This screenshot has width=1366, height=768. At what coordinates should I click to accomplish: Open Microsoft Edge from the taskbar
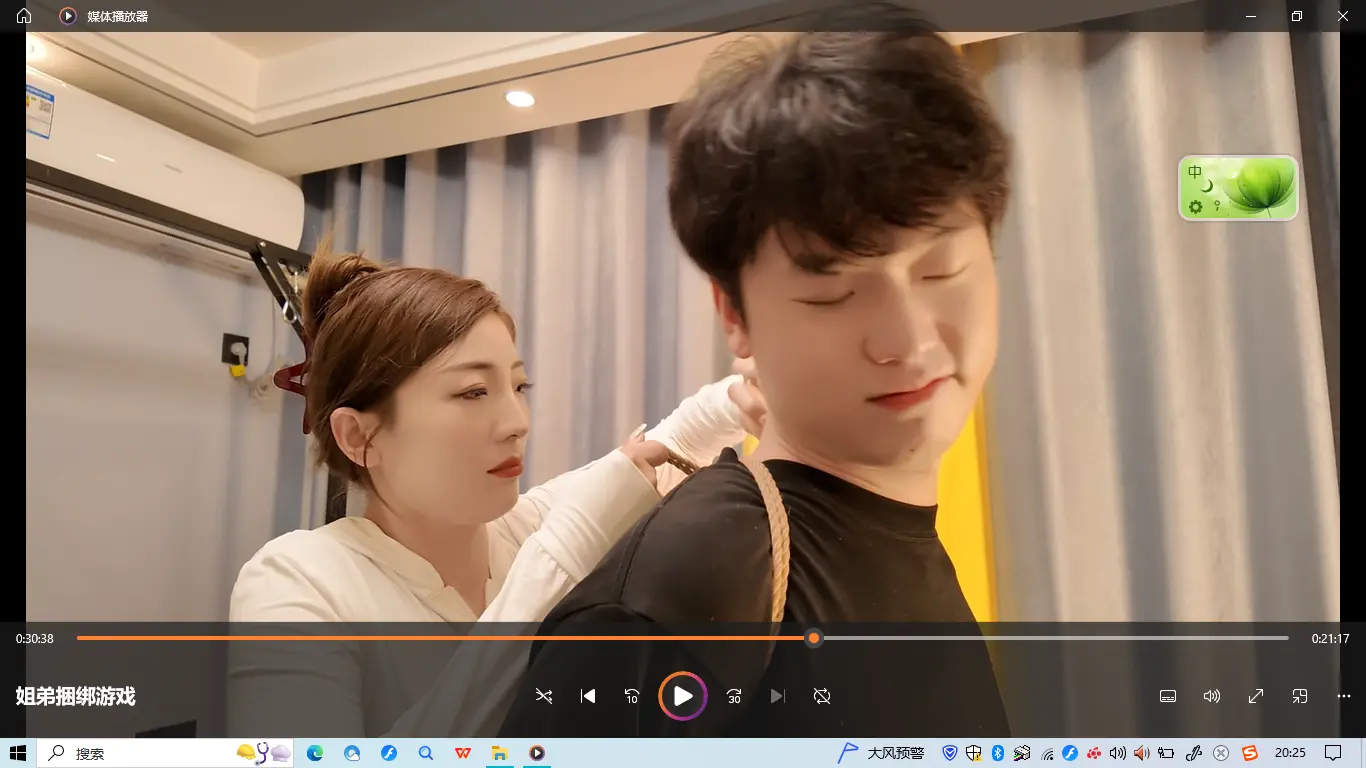[x=315, y=753]
